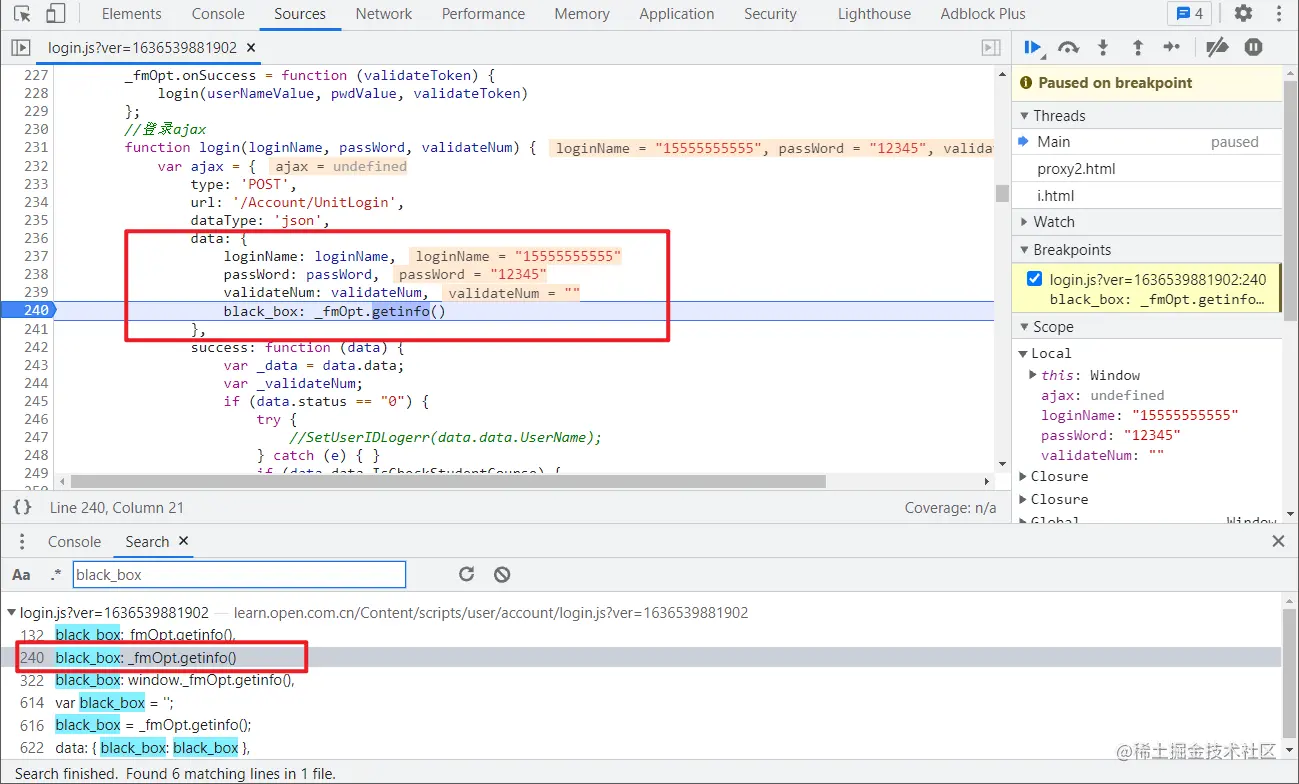Activate the inspect element picker icon

(22, 14)
